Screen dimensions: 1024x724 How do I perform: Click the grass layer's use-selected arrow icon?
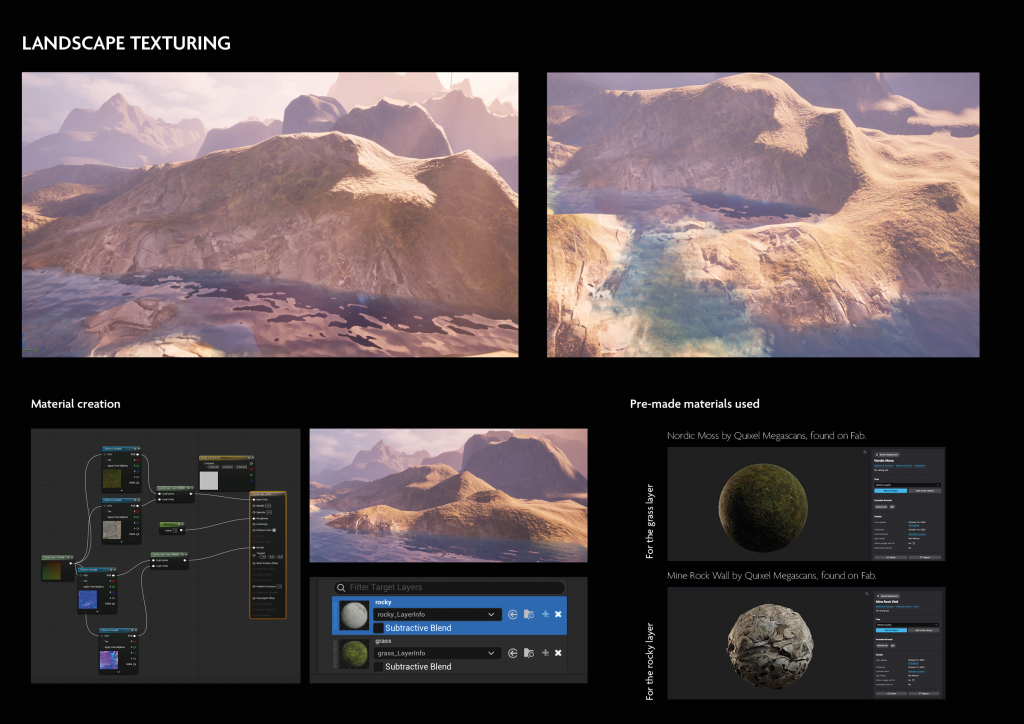513,653
